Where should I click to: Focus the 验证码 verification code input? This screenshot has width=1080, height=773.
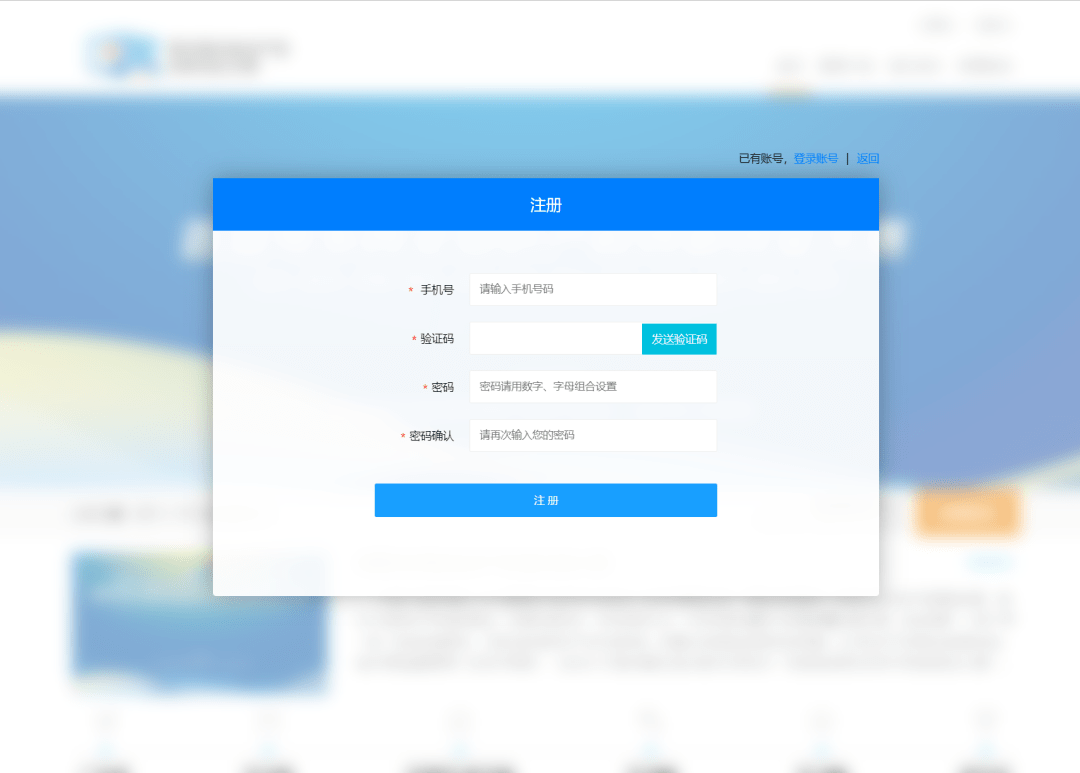[555, 339]
